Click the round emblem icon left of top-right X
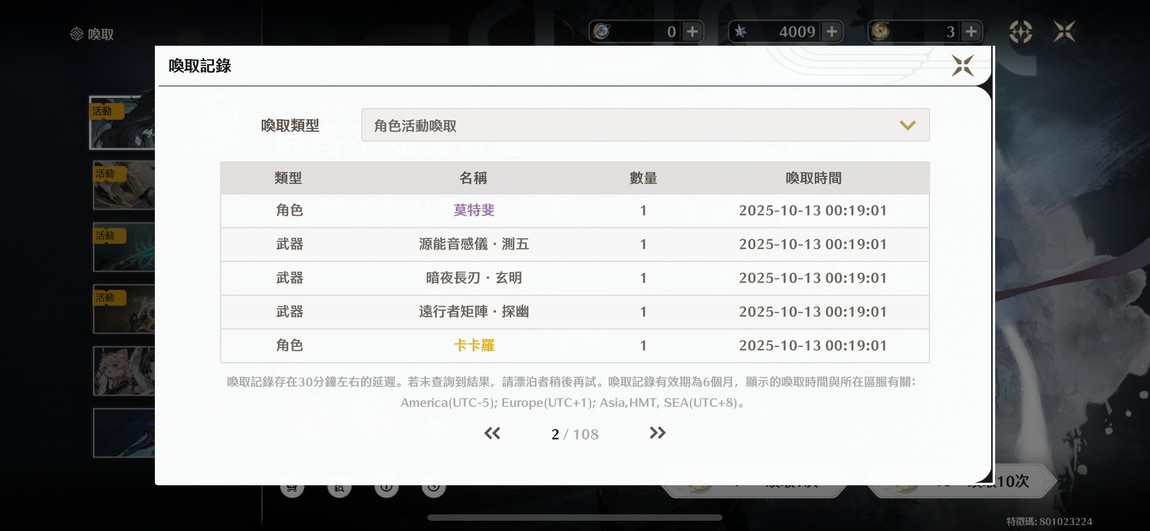1150x531 pixels. click(1020, 32)
